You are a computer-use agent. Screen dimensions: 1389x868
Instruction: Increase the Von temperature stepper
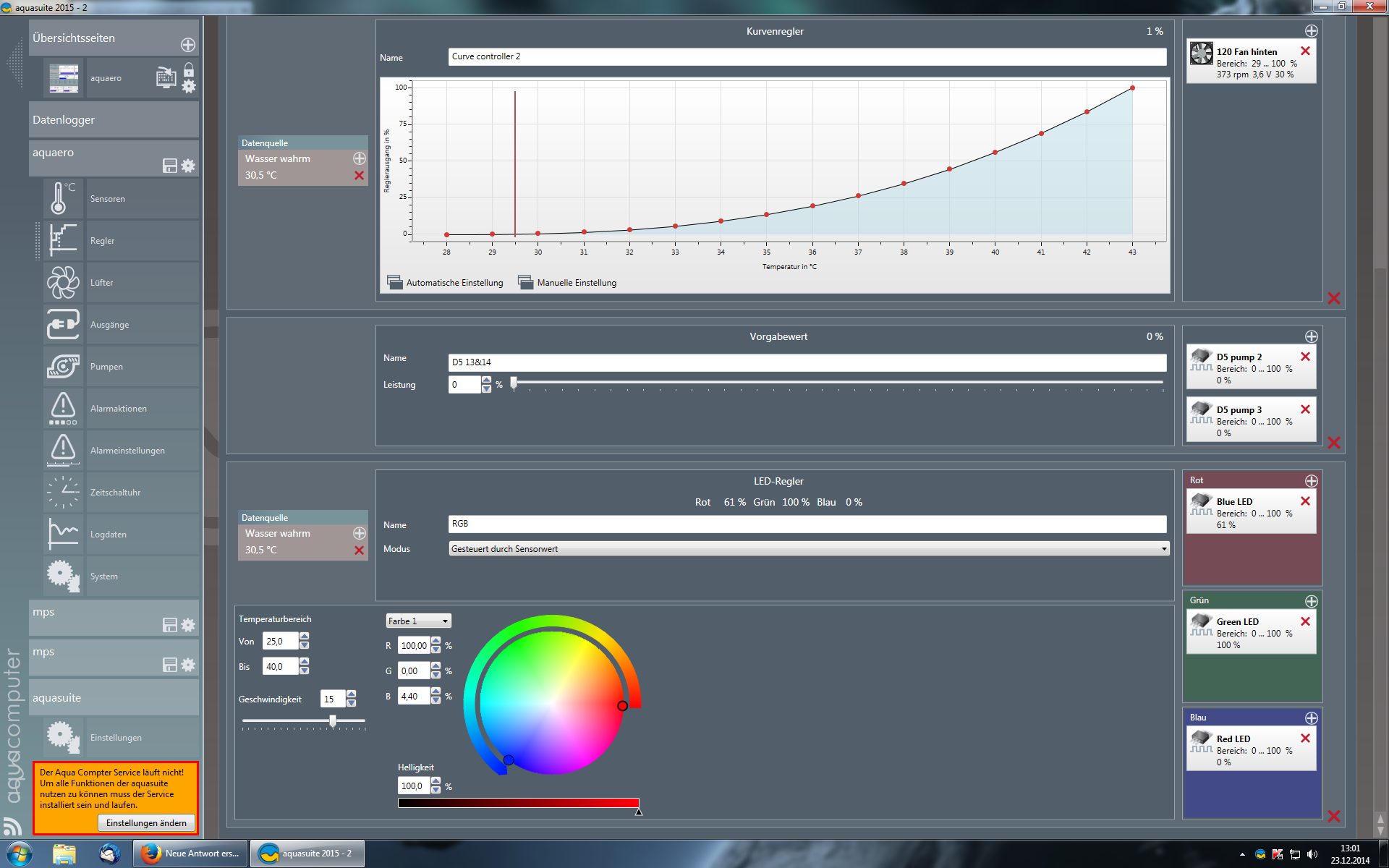[x=305, y=637]
